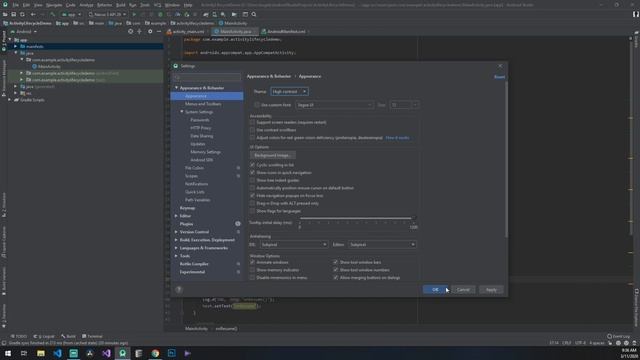The image size is (640, 360).
Task: Expand Build, Execution, Deployment category
Action: (x=176, y=240)
